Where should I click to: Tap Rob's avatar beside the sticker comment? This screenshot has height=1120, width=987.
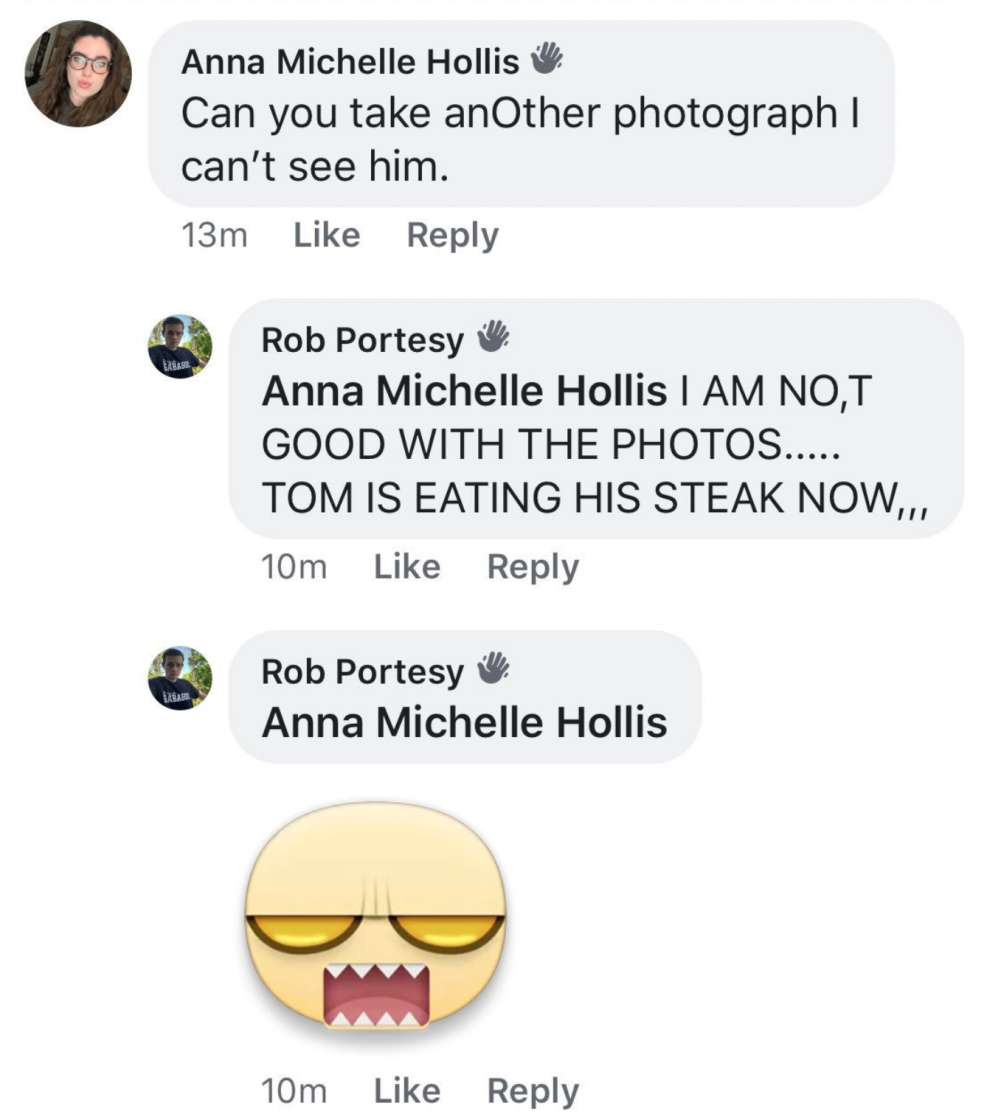(180, 678)
